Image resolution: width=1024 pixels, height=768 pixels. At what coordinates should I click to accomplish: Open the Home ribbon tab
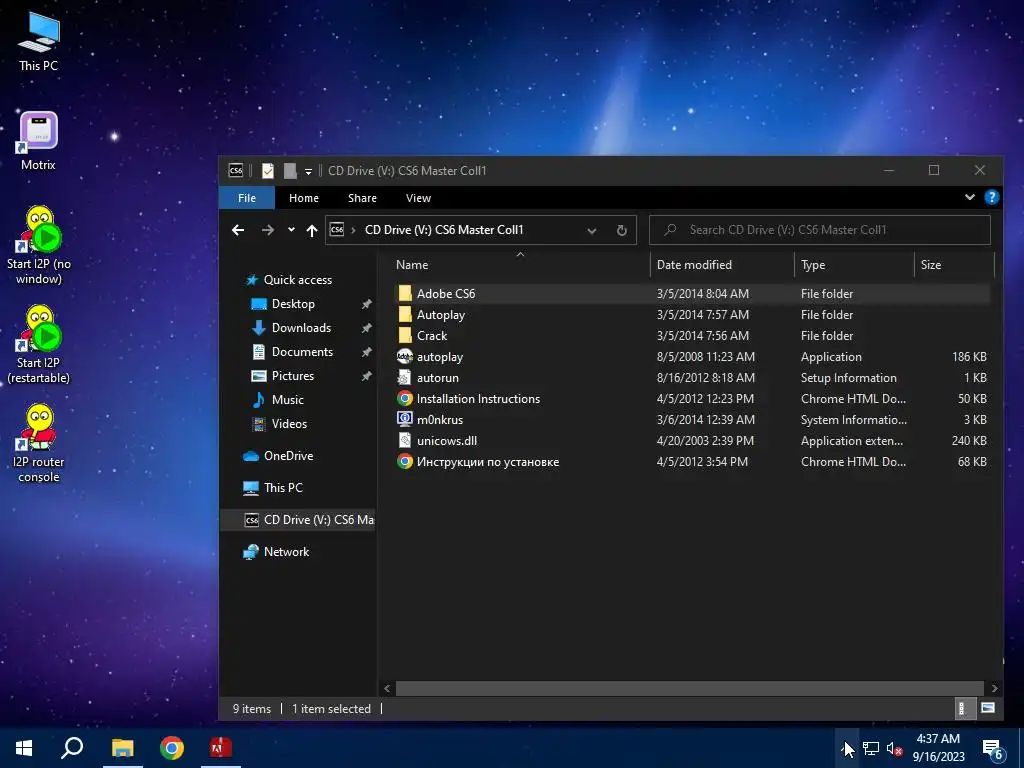[304, 198]
